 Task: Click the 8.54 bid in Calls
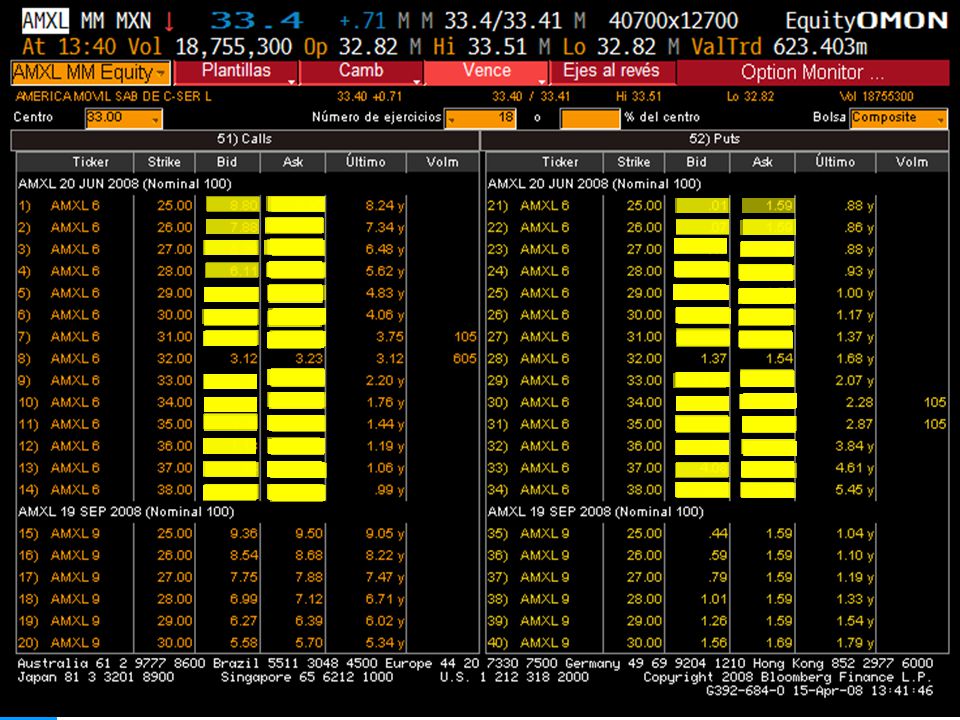[x=244, y=556]
